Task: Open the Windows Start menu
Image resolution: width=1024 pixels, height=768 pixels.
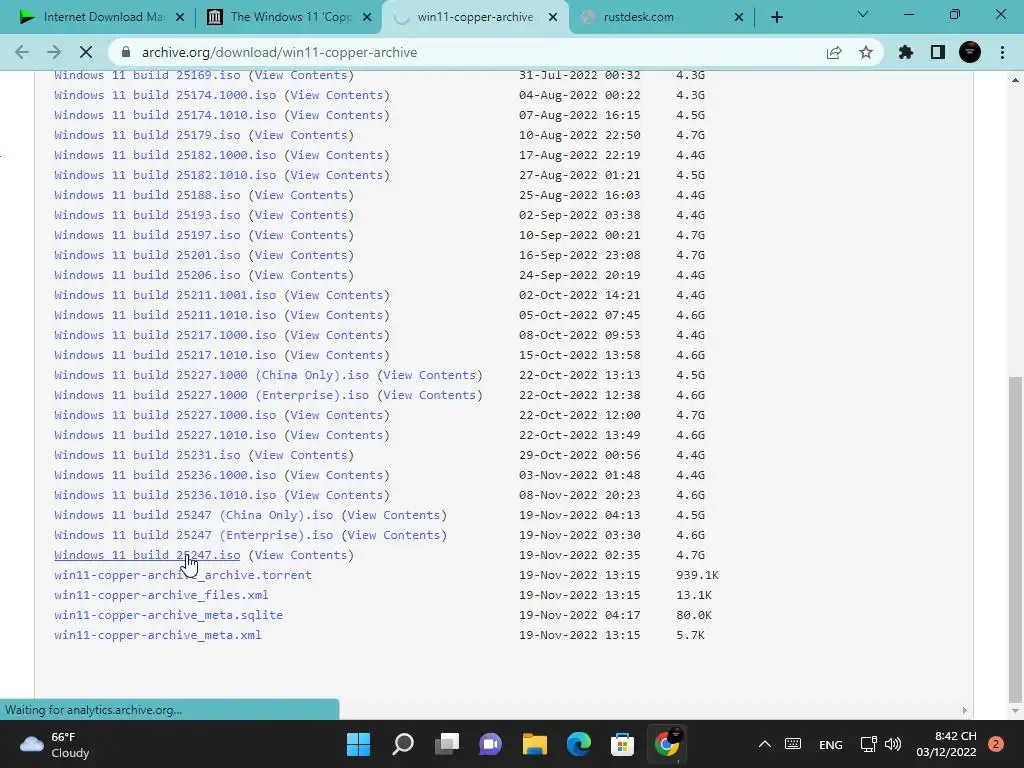Action: tap(358, 744)
